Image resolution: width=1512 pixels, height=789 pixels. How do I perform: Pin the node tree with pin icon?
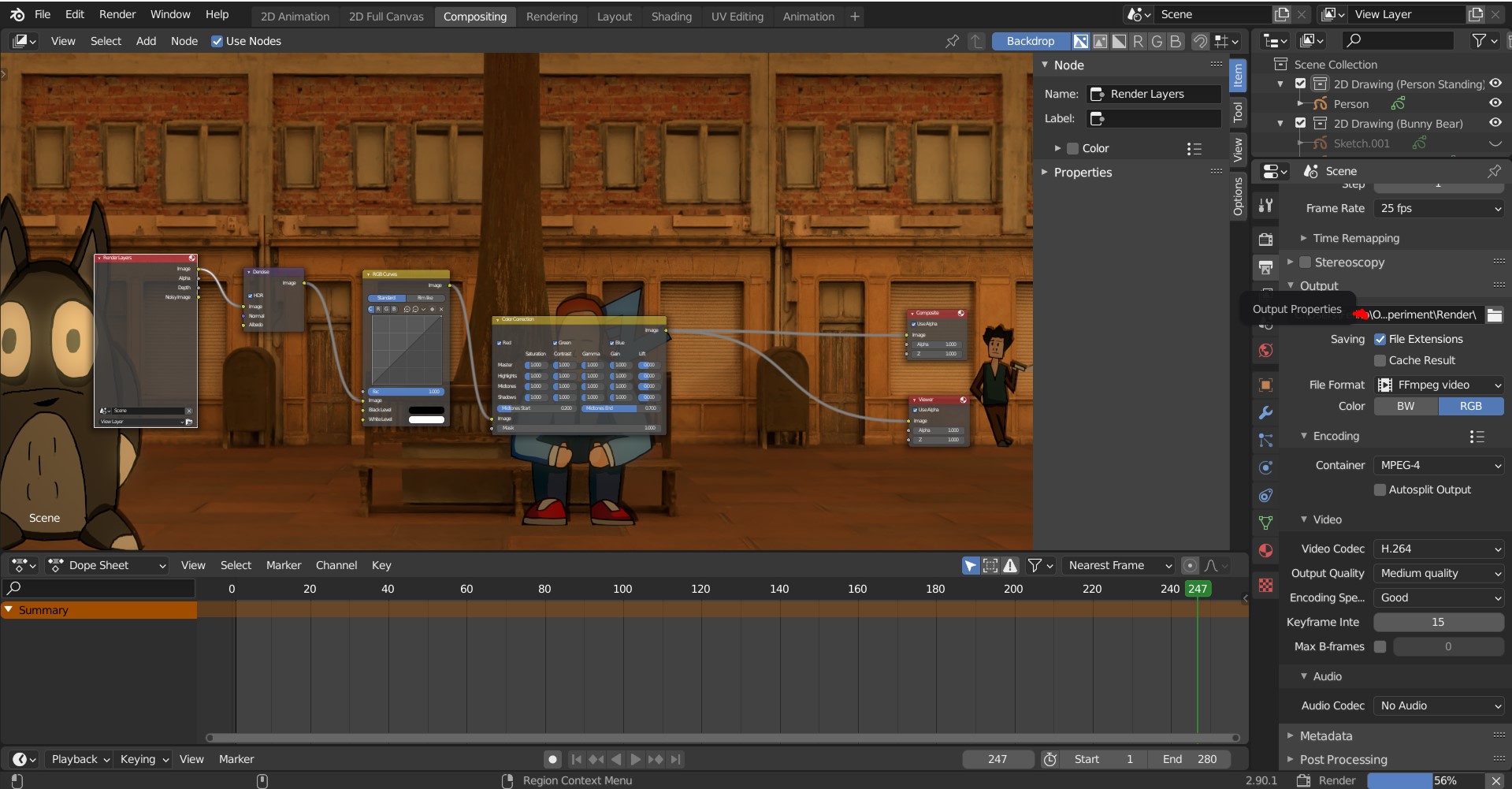pyautogui.click(x=952, y=41)
